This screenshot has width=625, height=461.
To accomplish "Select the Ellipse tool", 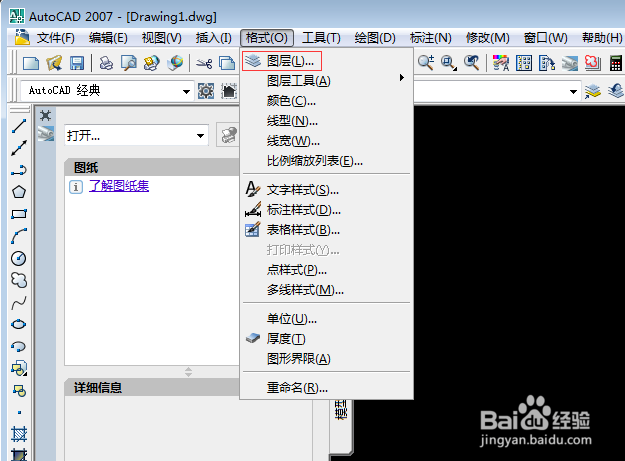I will tap(19, 324).
